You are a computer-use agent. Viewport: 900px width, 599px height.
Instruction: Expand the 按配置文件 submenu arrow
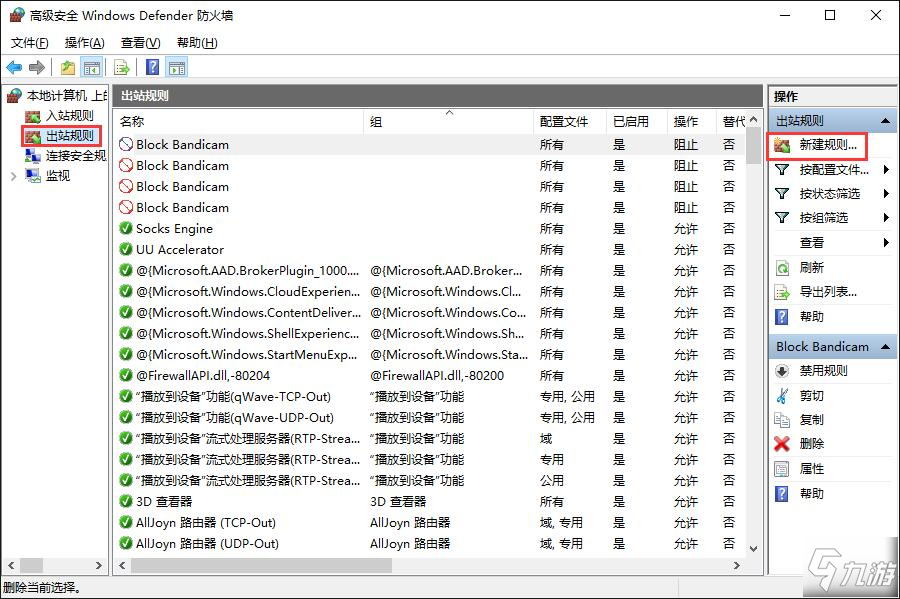886,170
